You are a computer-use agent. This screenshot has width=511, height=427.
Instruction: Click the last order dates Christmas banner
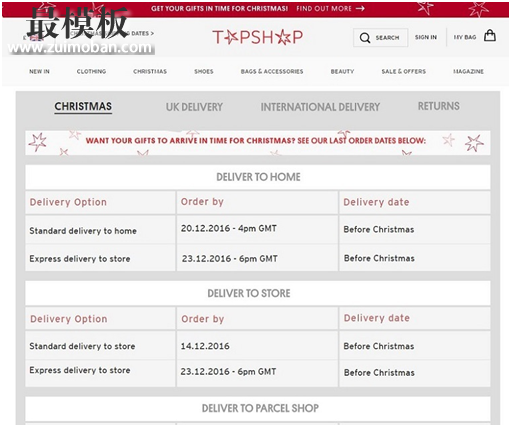pyautogui.click(x=258, y=143)
